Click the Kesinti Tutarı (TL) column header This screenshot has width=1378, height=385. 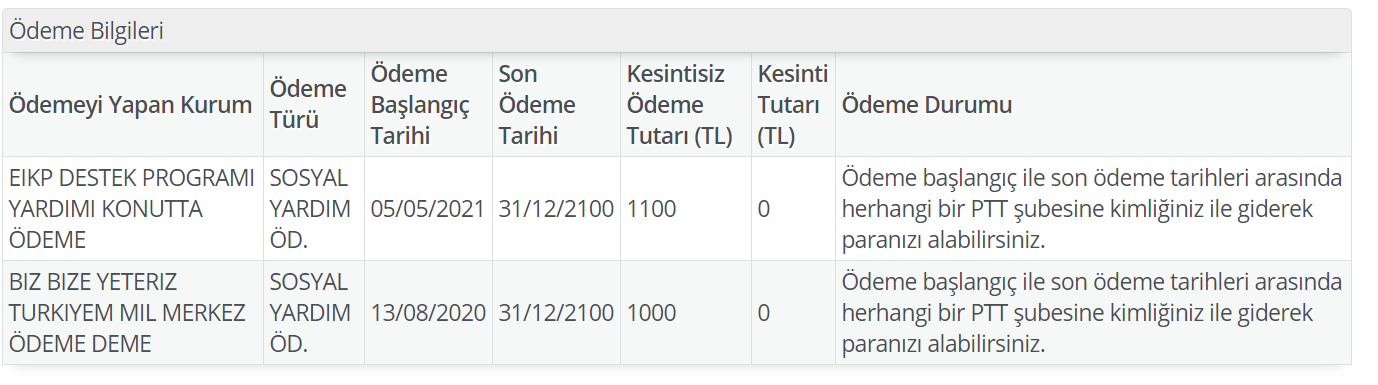click(x=793, y=105)
